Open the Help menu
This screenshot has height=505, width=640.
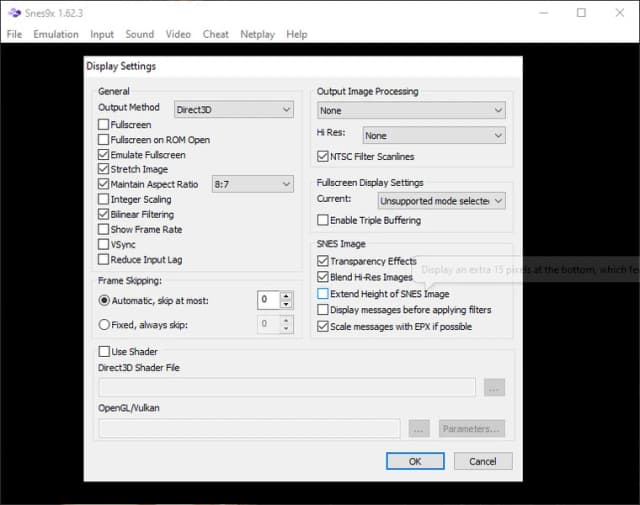click(x=297, y=34)
